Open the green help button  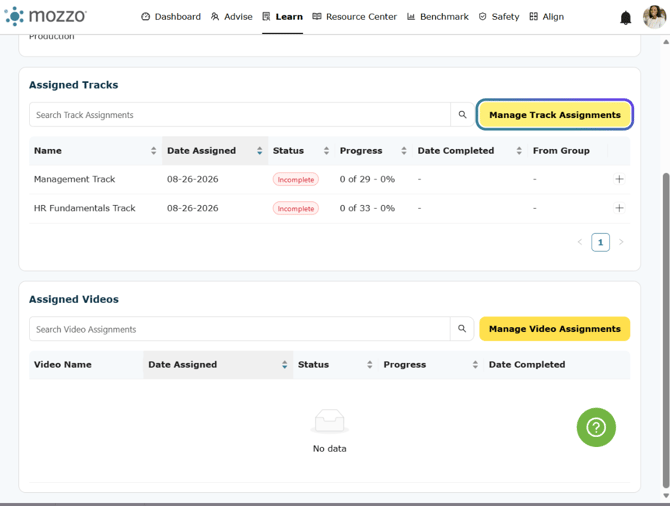click(x=596, y=427)
